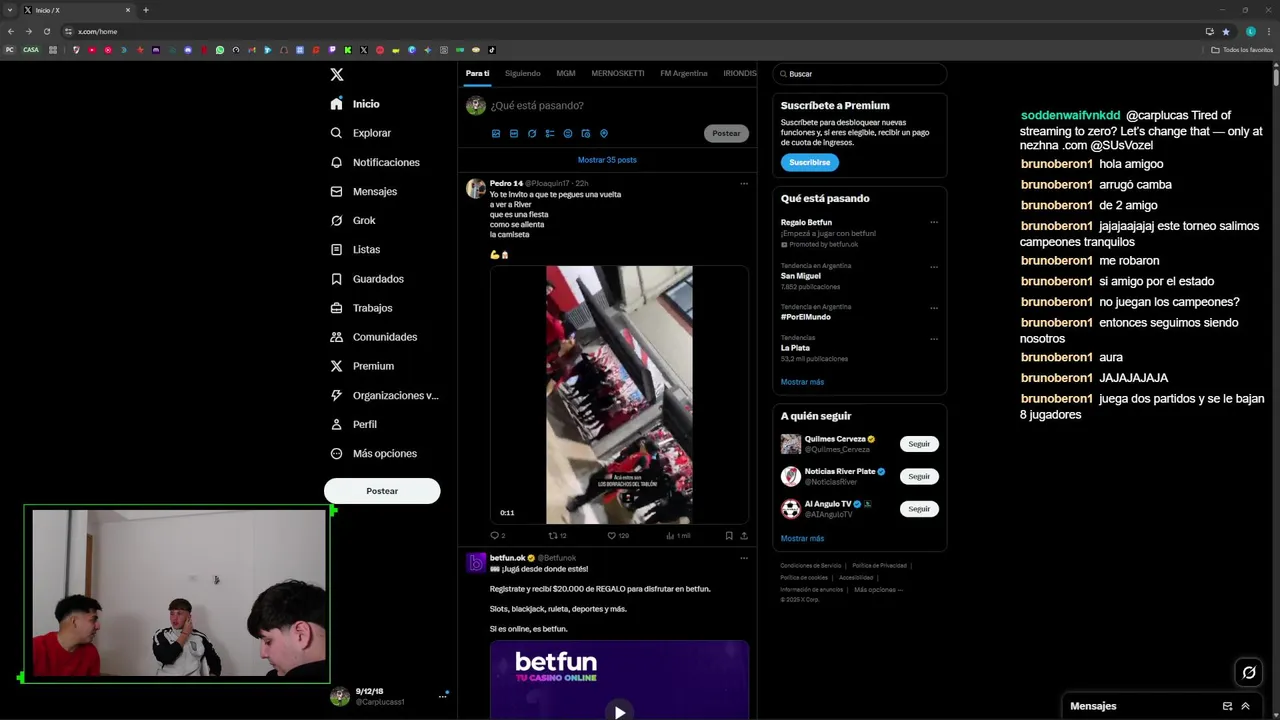Click Mostrar 35 posts link
1280x720 pixels.
607,160
